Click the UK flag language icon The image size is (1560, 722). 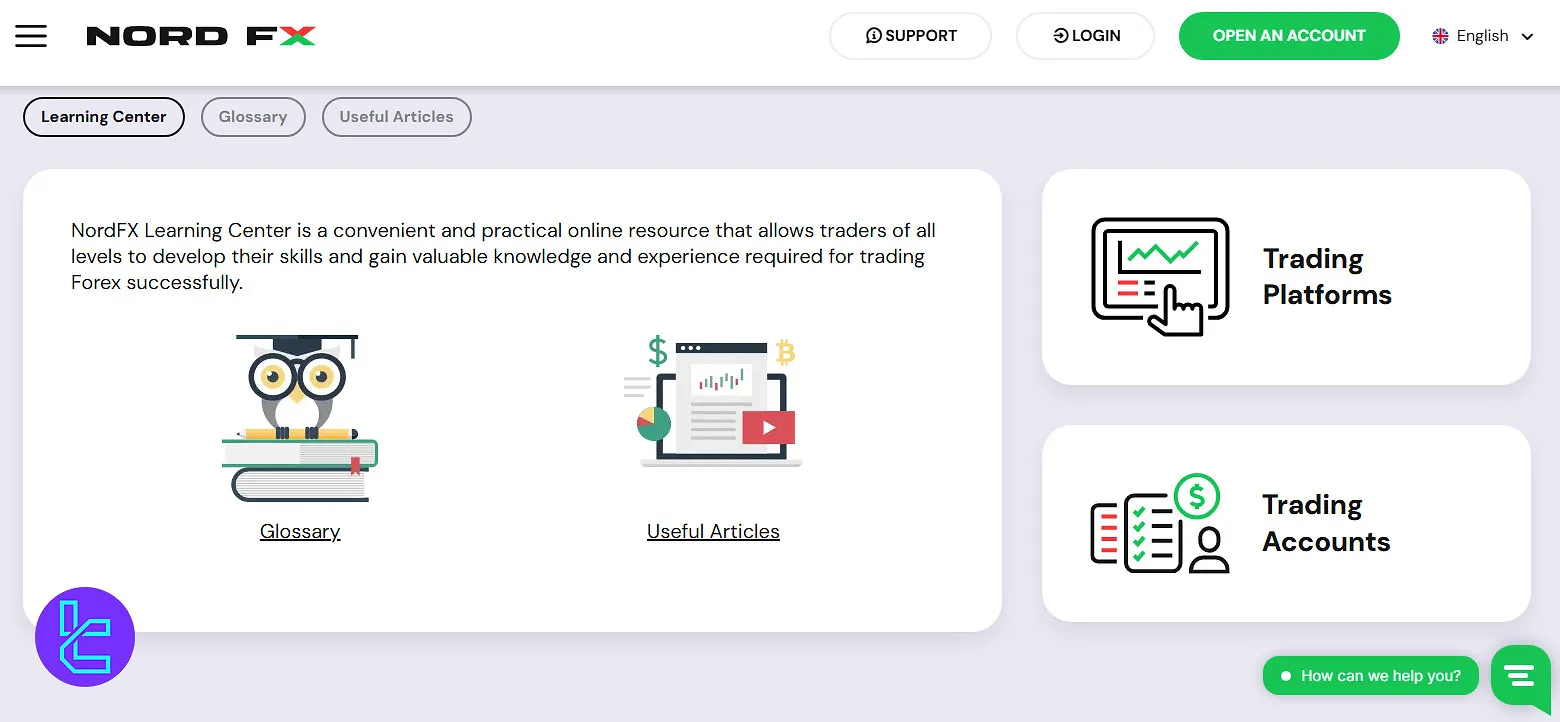1440,36
